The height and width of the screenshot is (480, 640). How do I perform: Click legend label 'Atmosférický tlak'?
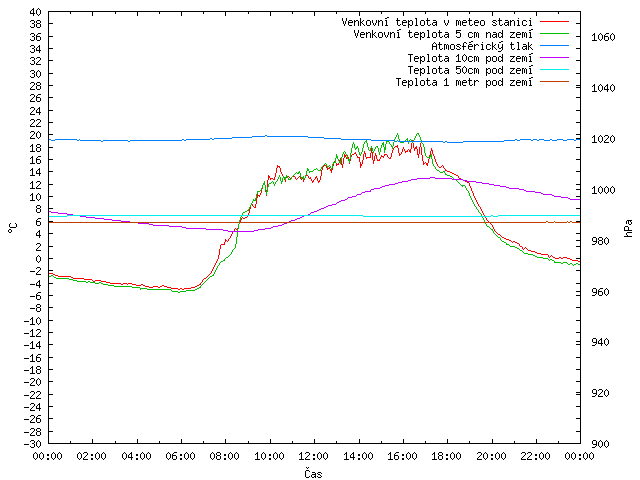coord(482,46)
